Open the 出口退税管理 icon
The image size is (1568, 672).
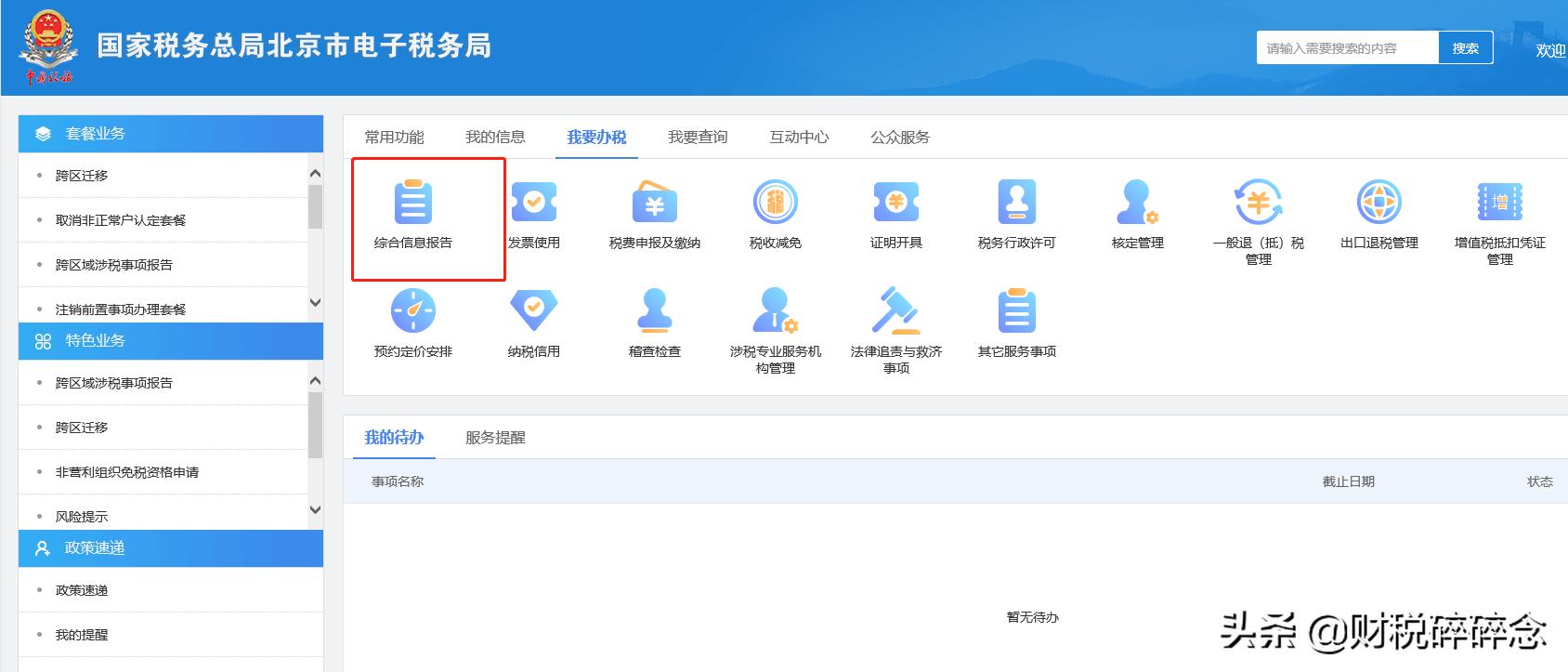click(x=1379, y=203)
